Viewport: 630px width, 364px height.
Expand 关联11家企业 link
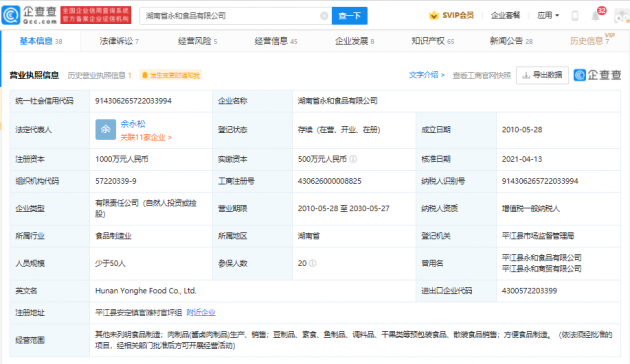(x=146, y=137)
